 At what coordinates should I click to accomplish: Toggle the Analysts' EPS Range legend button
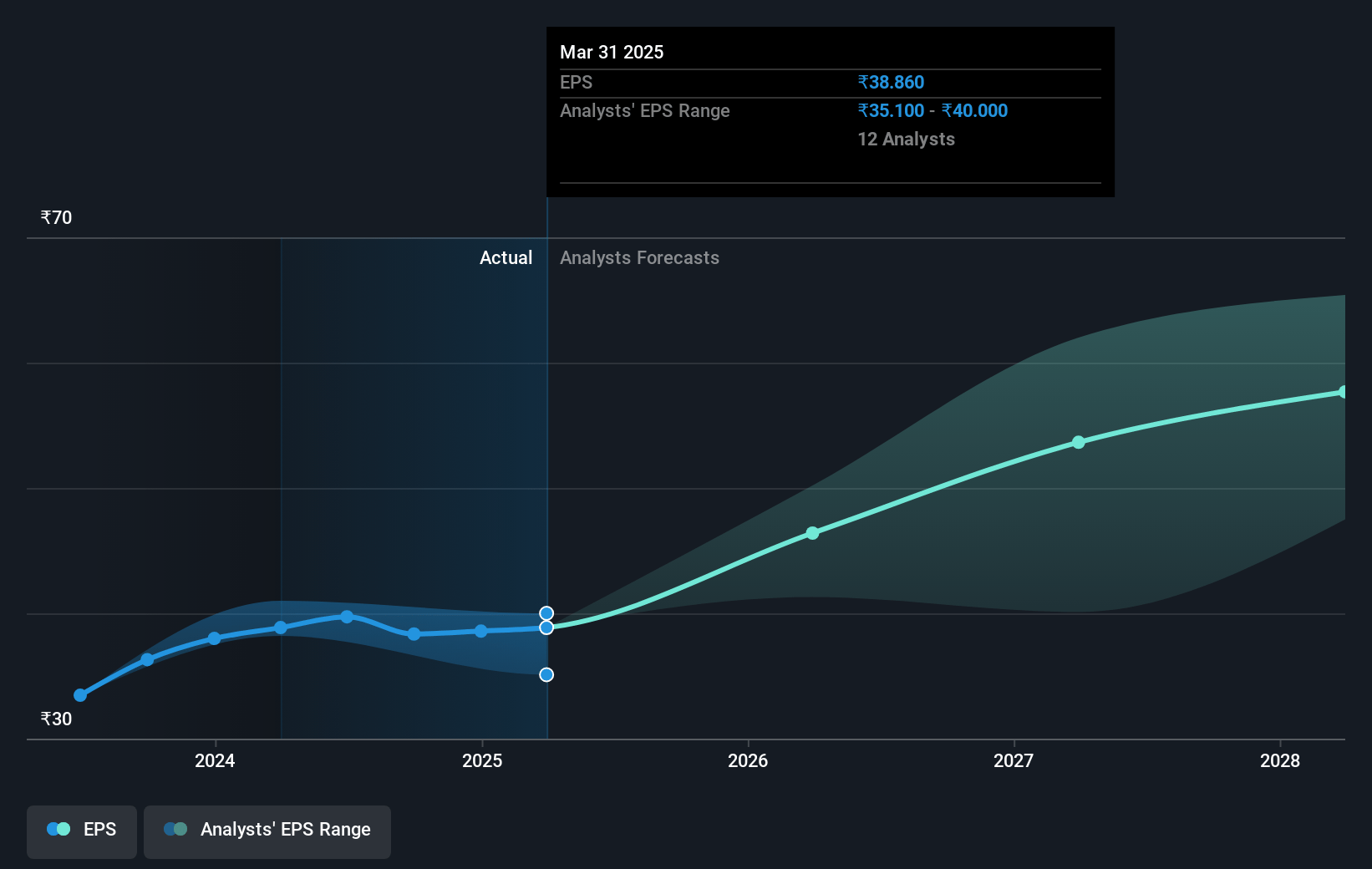[267, 831]
